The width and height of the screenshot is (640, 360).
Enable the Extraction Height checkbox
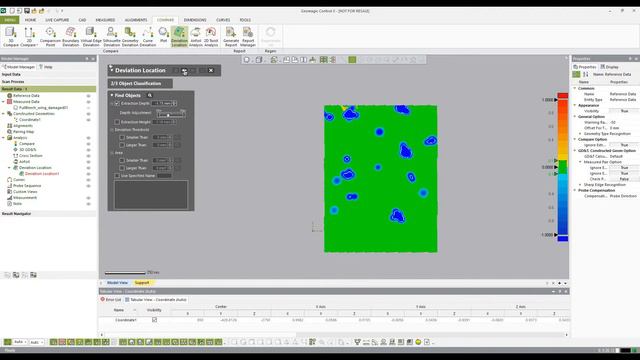(117, 122)
